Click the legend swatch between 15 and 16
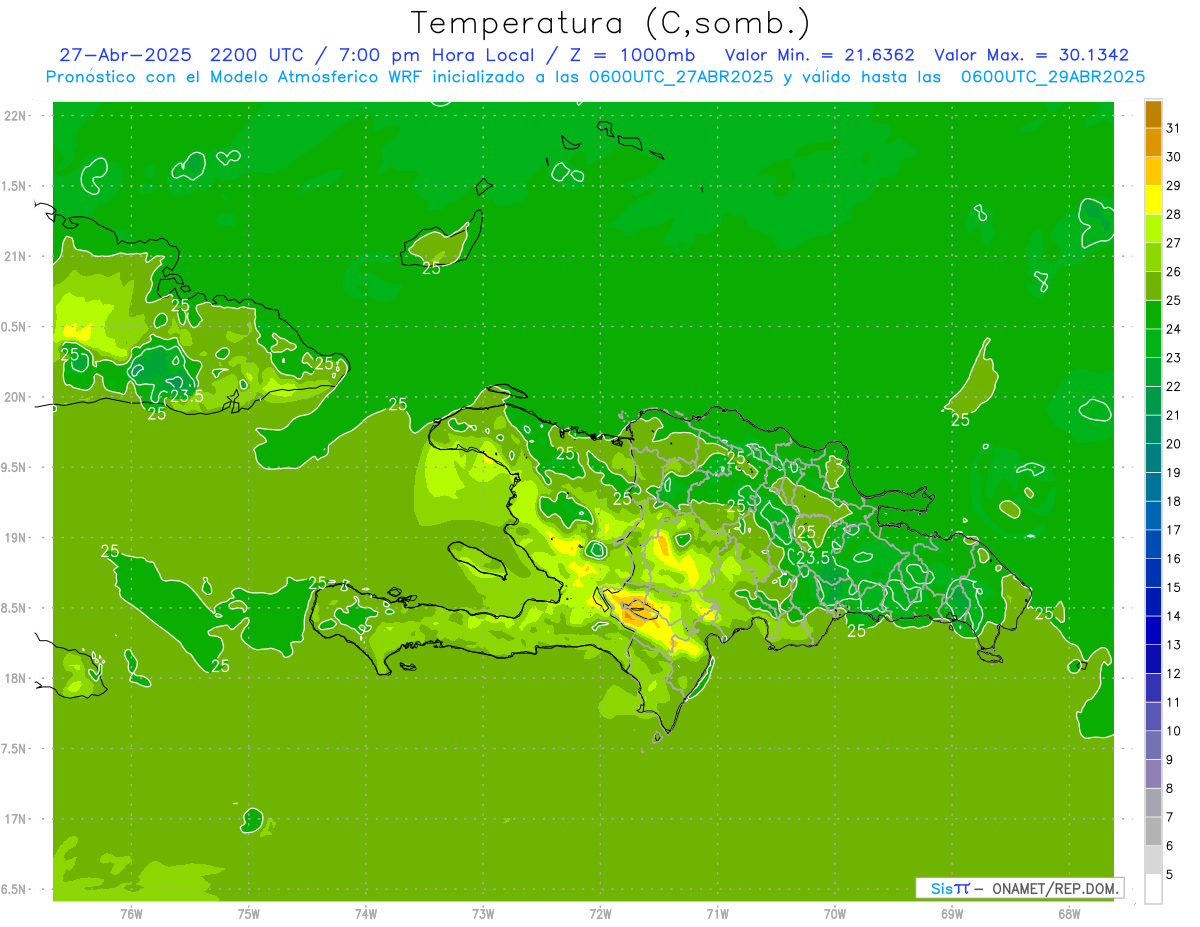The image size is (1200, 927). click(1153, 572)
